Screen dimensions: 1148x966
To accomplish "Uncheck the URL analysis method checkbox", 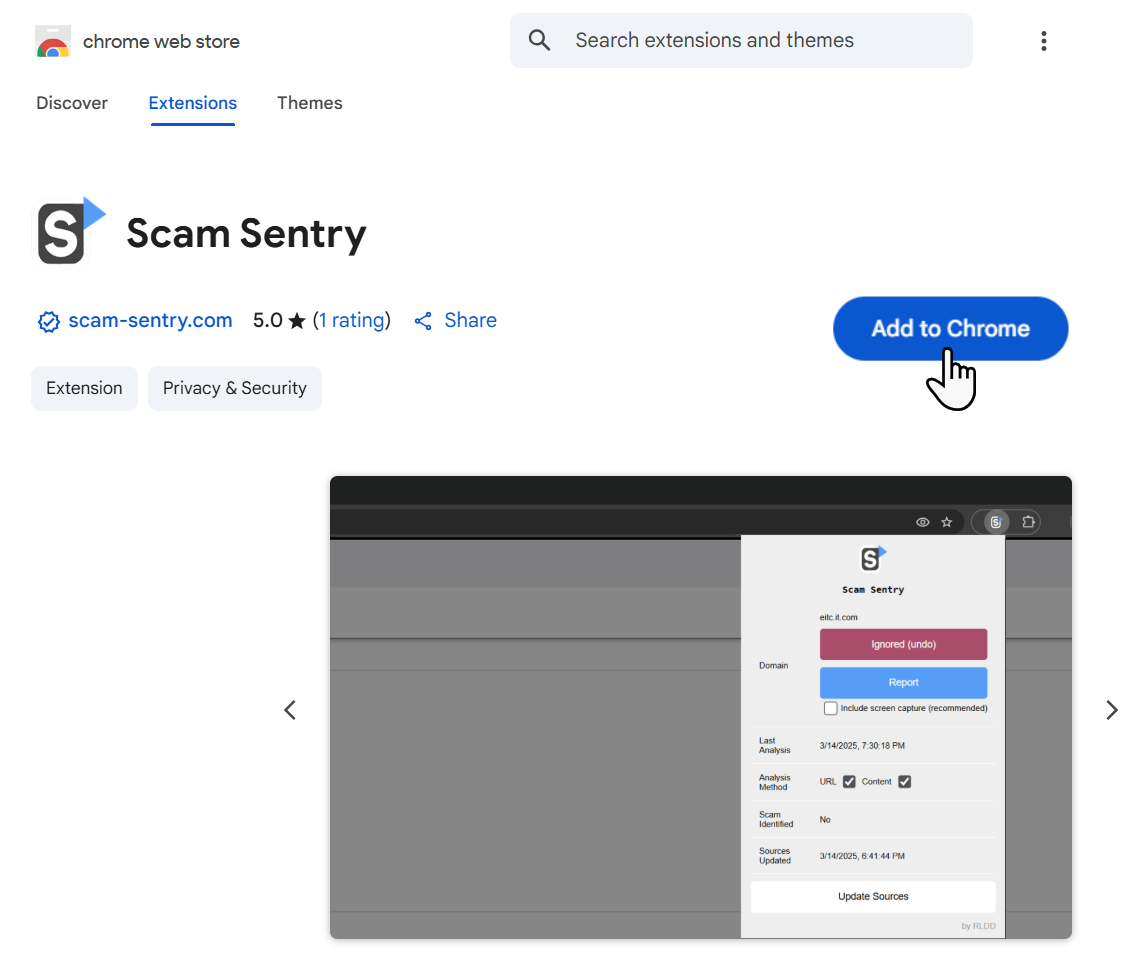I will click(849, 781).
